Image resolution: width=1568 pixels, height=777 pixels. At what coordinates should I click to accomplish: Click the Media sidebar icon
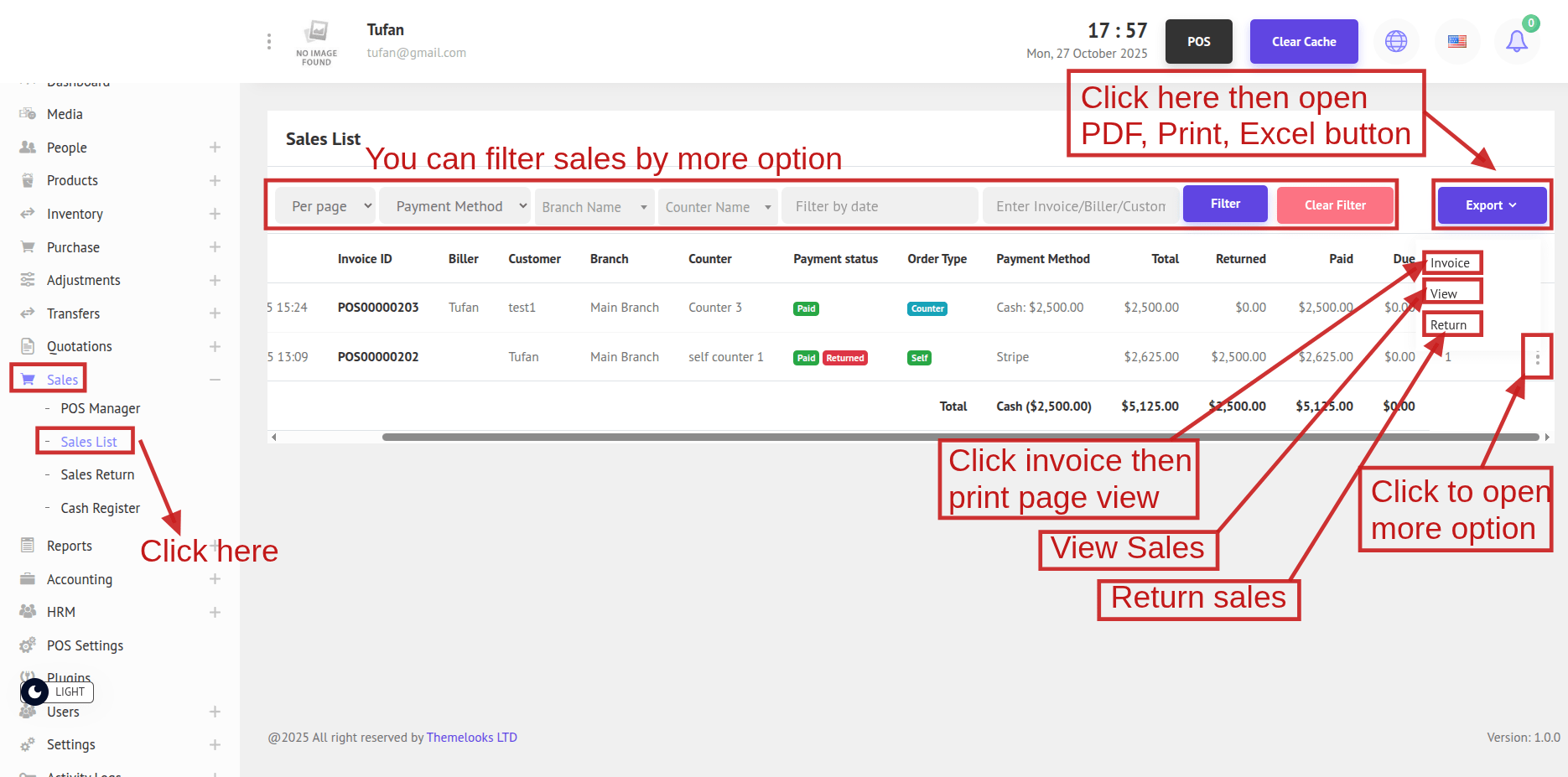28,114
